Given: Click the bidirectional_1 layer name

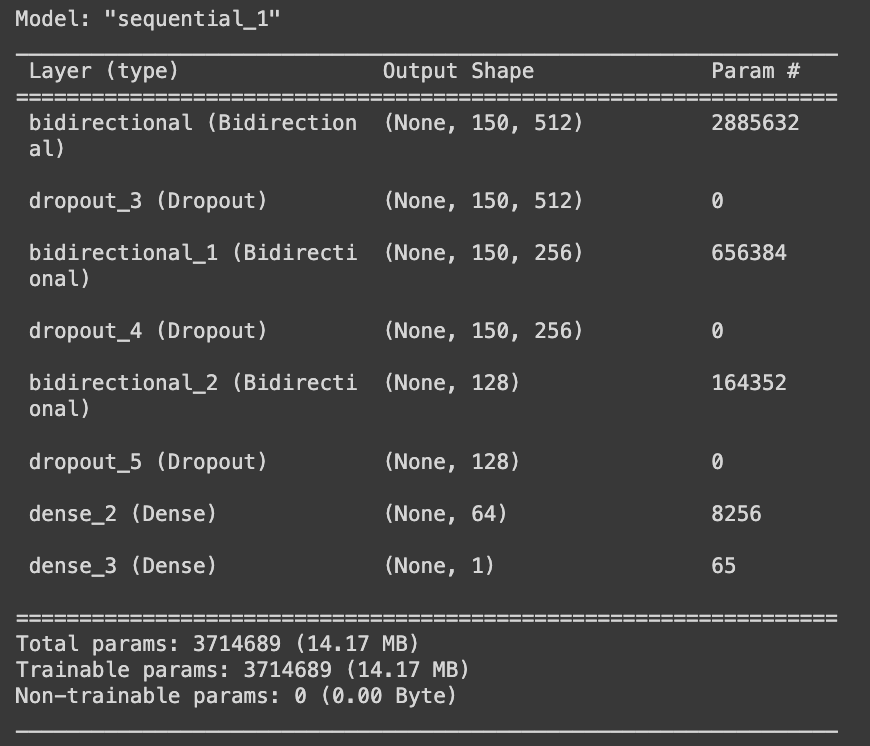Looking at the screenshot, I should click(x=193, y=266).
